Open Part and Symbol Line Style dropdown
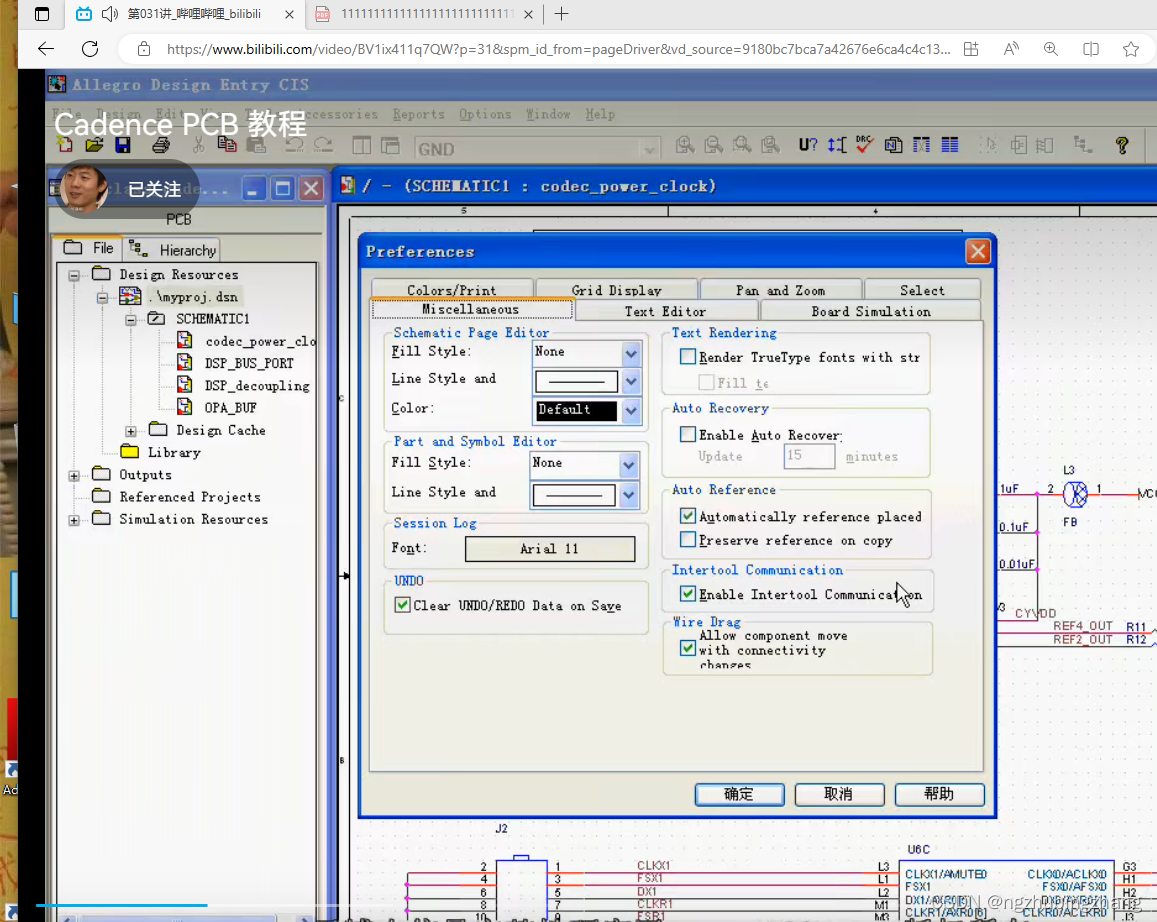Image resolution: width=1157 pixels, height=922 pixels. point(629,495)
